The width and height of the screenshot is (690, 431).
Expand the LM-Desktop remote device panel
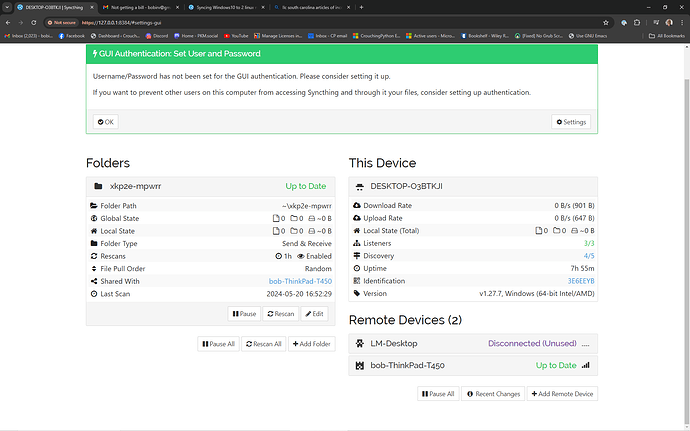pos(473,343)
